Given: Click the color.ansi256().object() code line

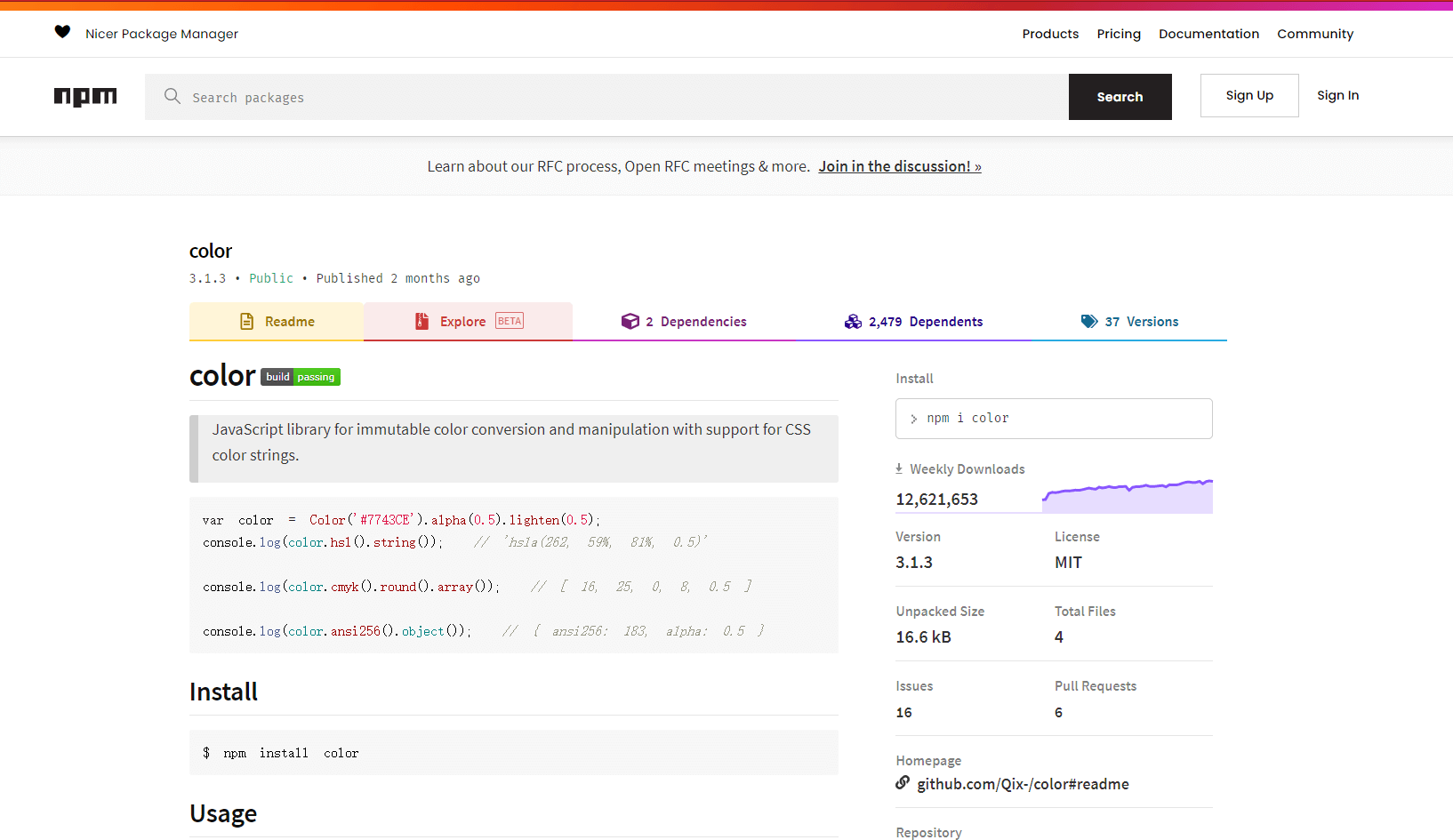Looking at the screenshot, I should [484, 631].
